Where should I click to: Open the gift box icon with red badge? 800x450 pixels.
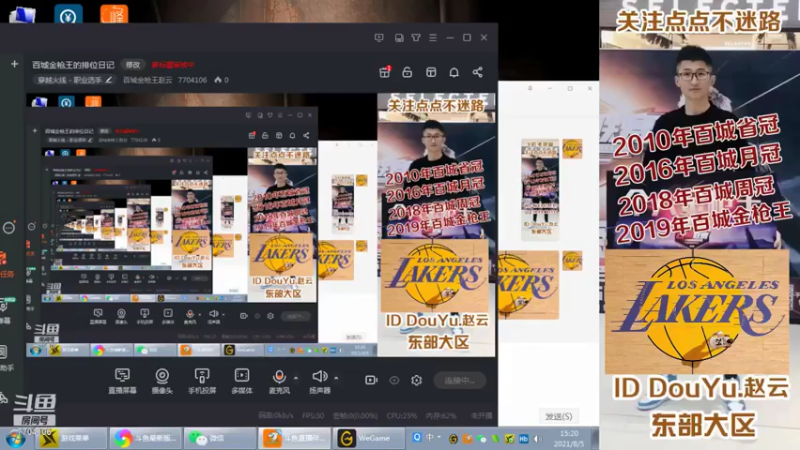385,72
